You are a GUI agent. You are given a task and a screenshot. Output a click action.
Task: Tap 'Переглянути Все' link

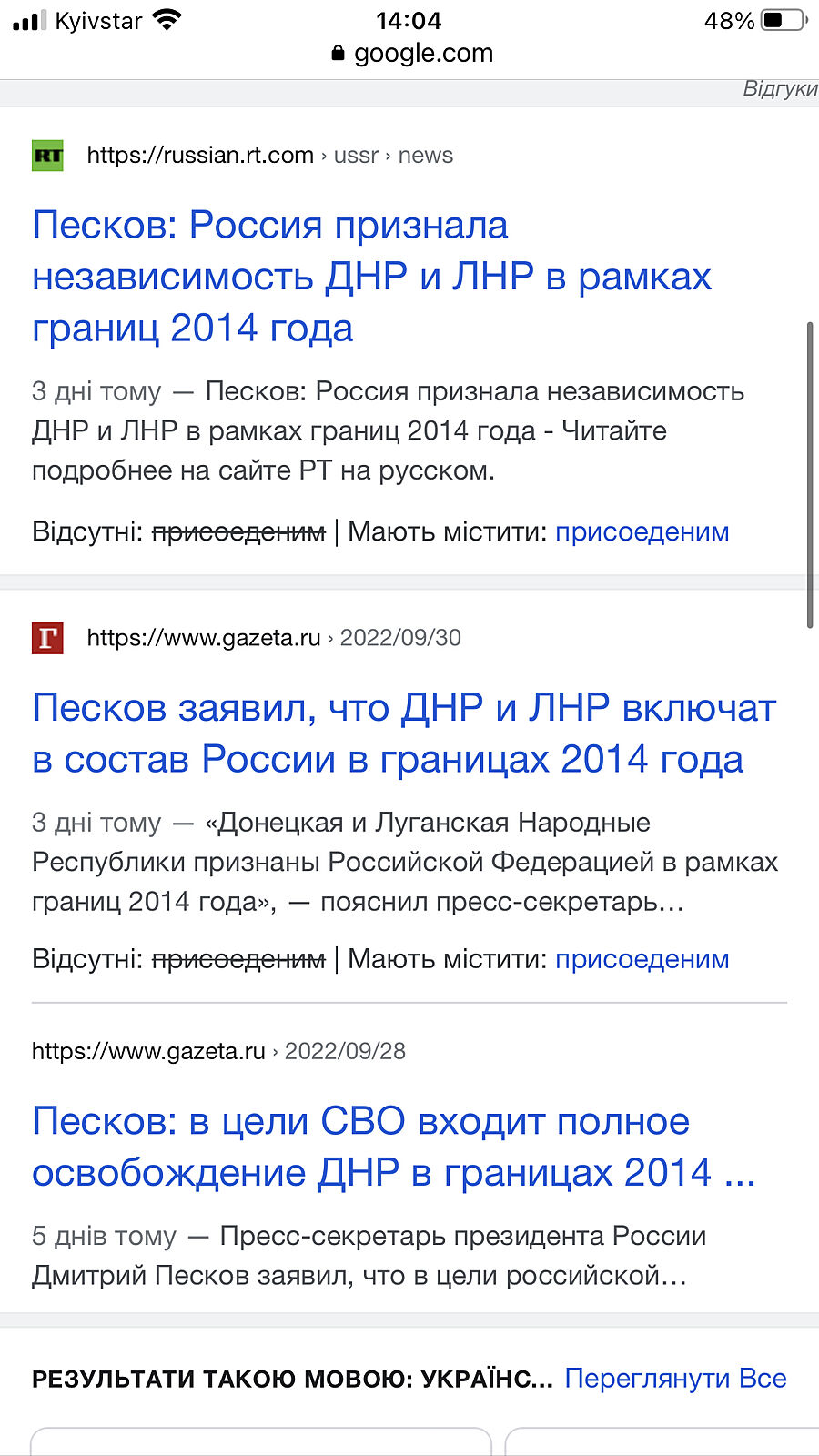click(675, 1379)
